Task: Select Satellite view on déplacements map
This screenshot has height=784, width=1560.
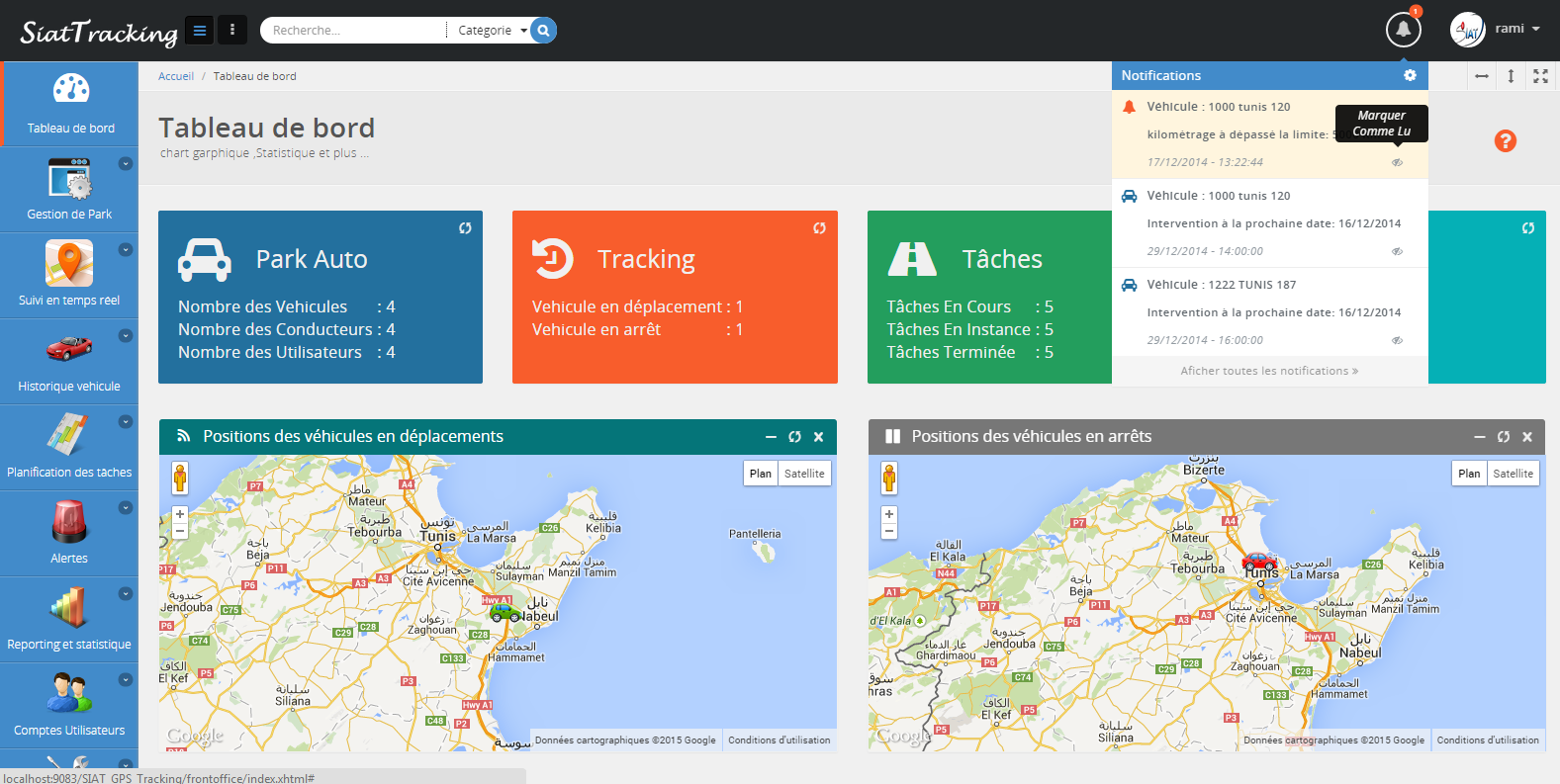Action: (804, 474)
